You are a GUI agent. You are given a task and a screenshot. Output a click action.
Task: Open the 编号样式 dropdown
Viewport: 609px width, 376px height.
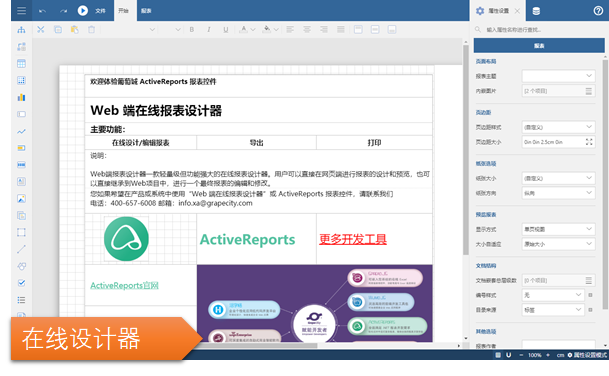click(553, 295)
